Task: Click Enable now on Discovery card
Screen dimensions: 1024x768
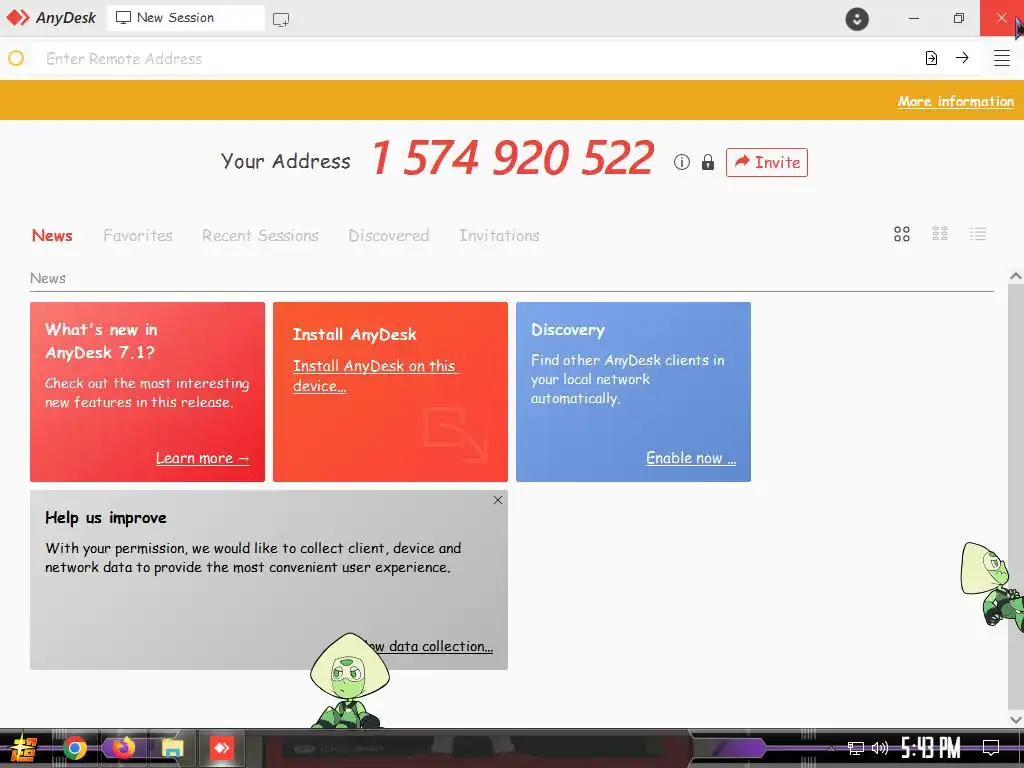Action: point(691,458)
